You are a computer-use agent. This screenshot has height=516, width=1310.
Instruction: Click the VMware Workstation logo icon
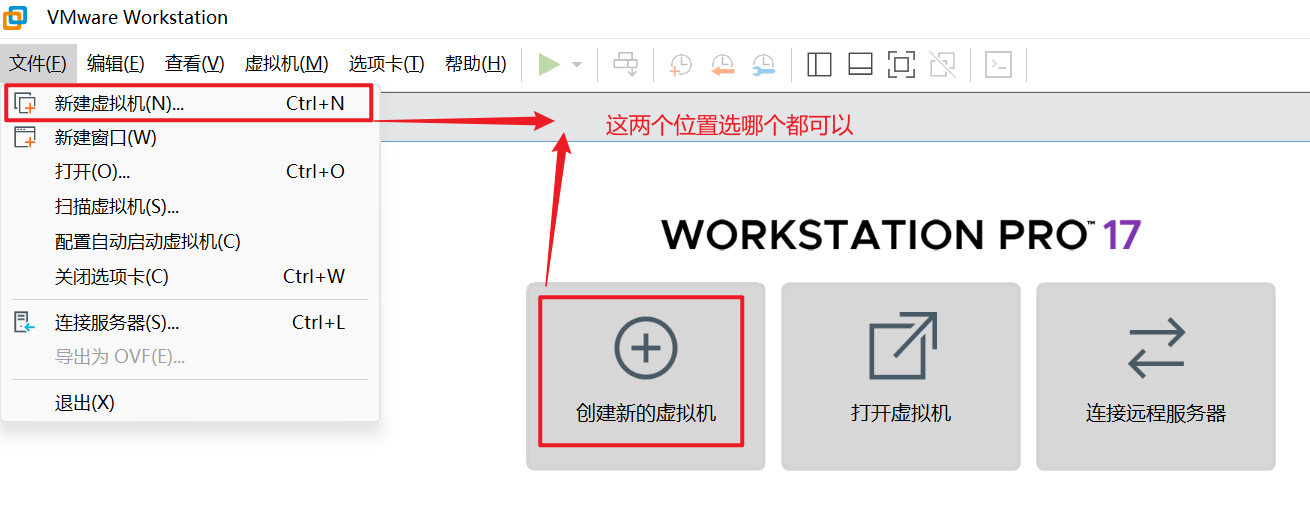coord(16,17)
